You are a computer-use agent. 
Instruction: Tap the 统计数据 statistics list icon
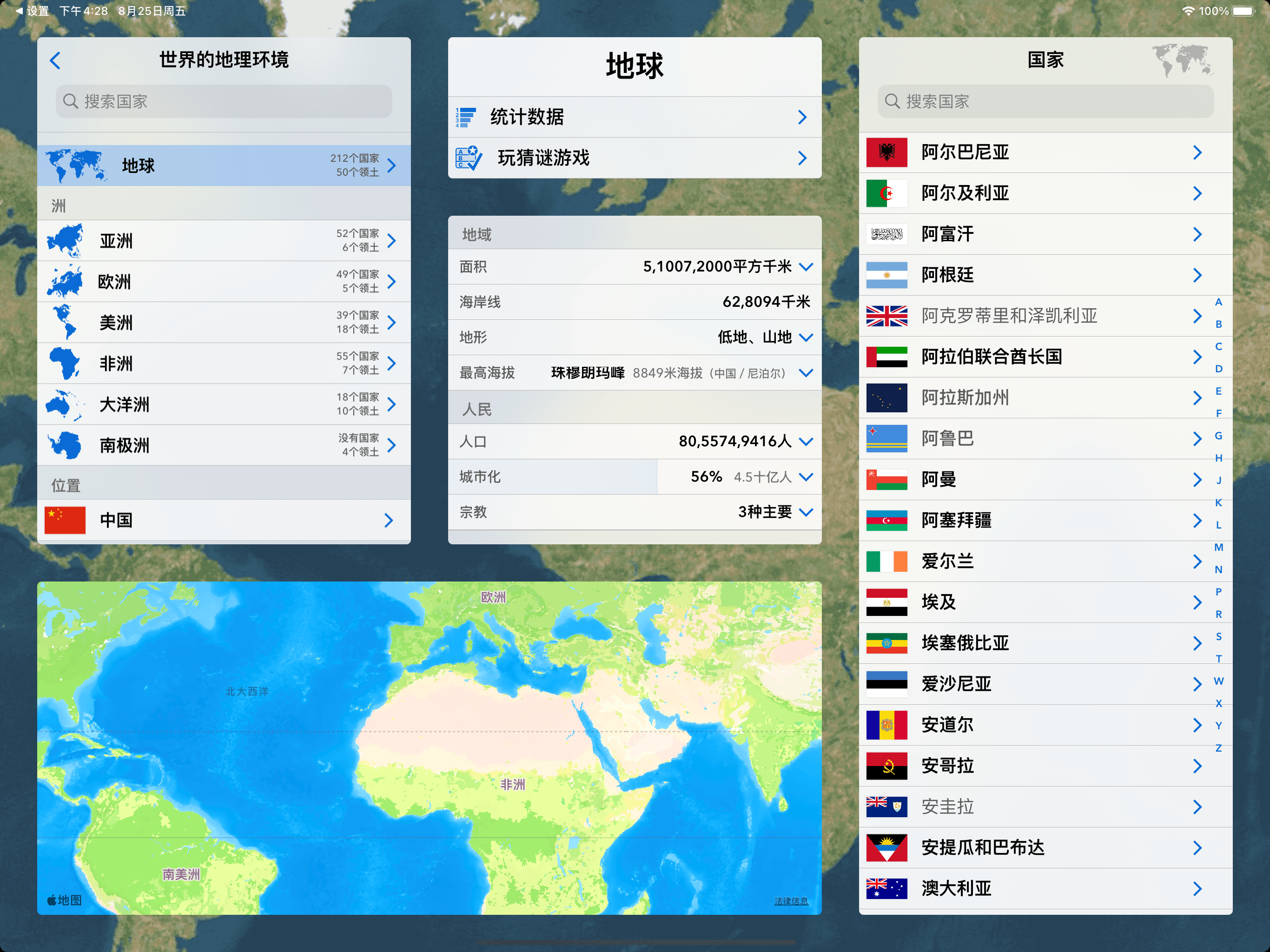[466, 117]
